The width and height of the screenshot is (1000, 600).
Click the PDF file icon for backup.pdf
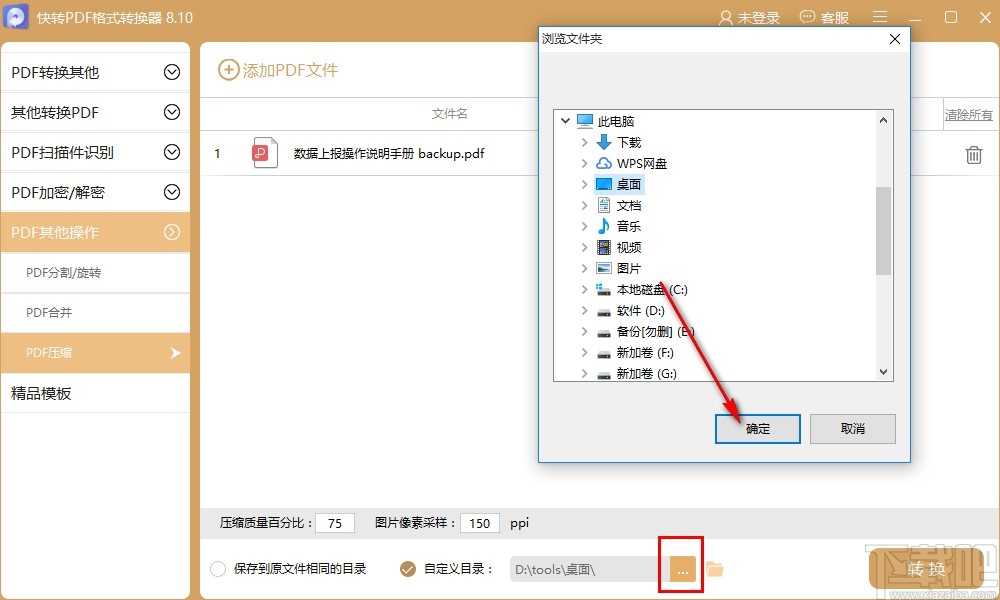pyautogui.click(x=265, y=153)
